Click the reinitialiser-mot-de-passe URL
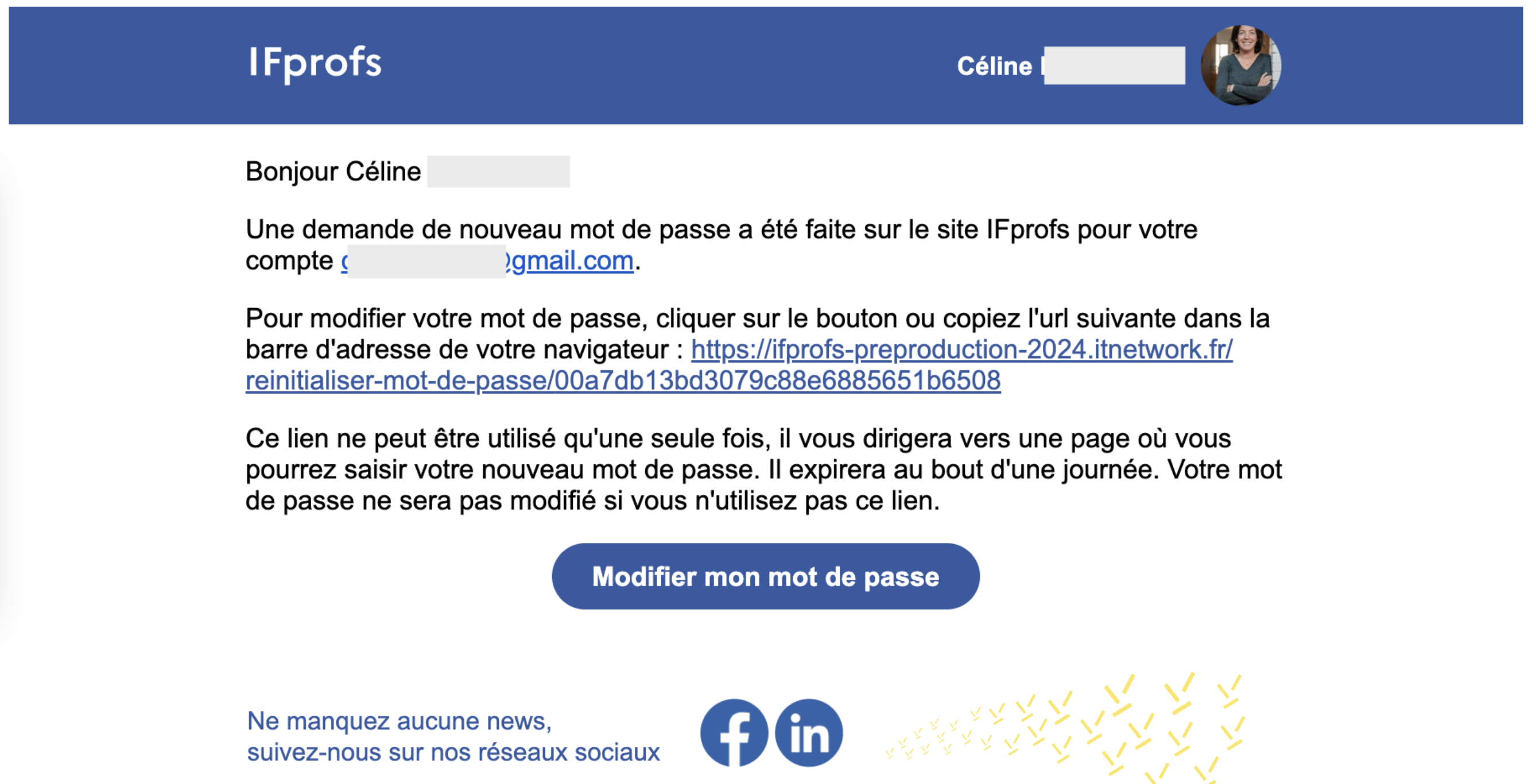The height and width of the screenshot is (784, 1536). [623, 381]
